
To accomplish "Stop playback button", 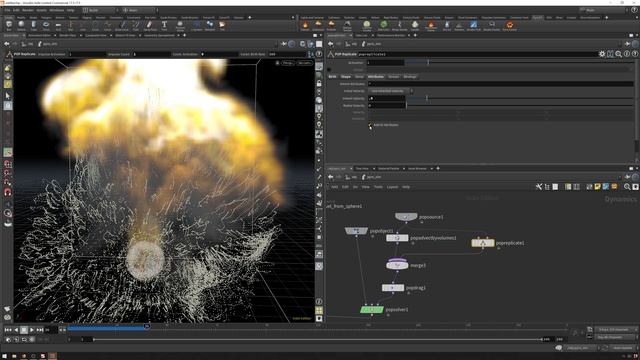I will [24, 330].
